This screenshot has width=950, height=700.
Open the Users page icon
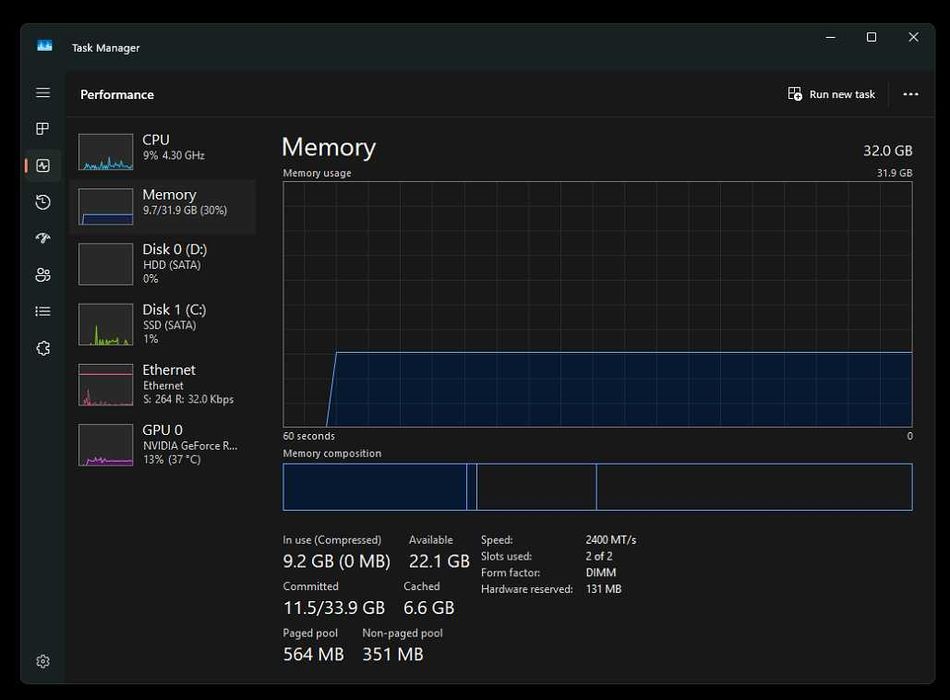pyautogui.click(x=43, y=275)
